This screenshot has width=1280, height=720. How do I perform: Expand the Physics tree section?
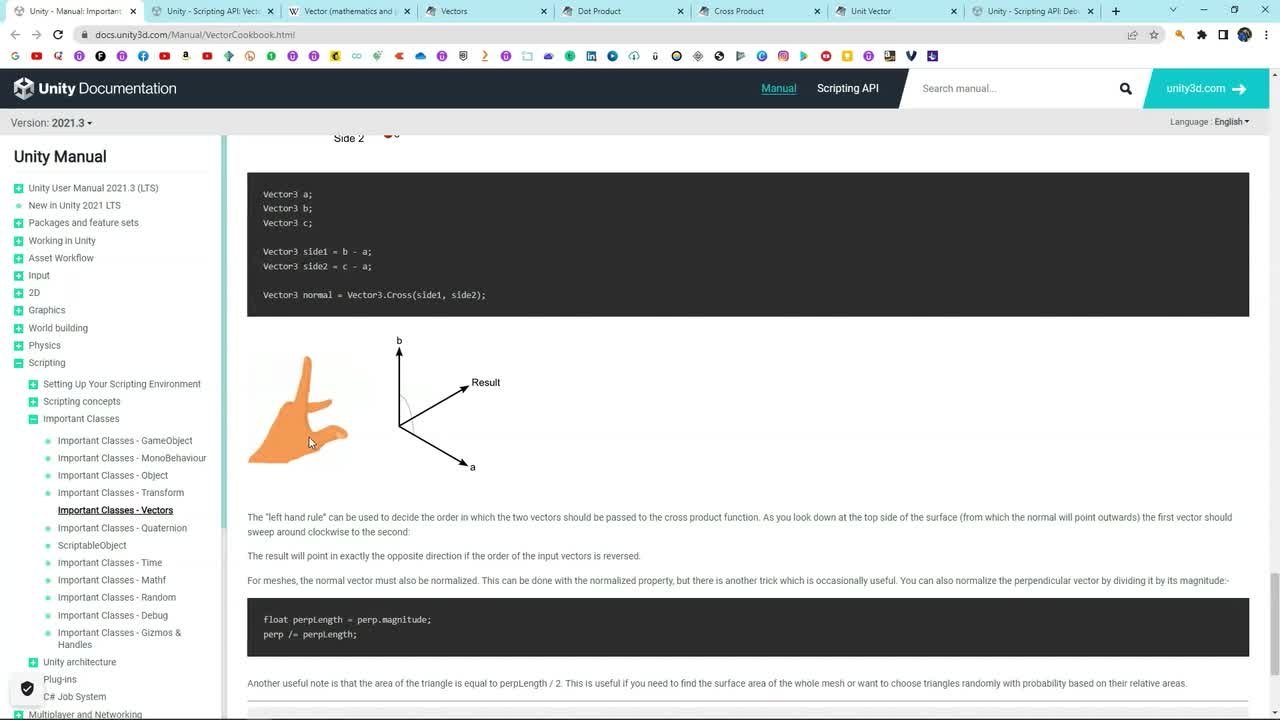point(18,345)
